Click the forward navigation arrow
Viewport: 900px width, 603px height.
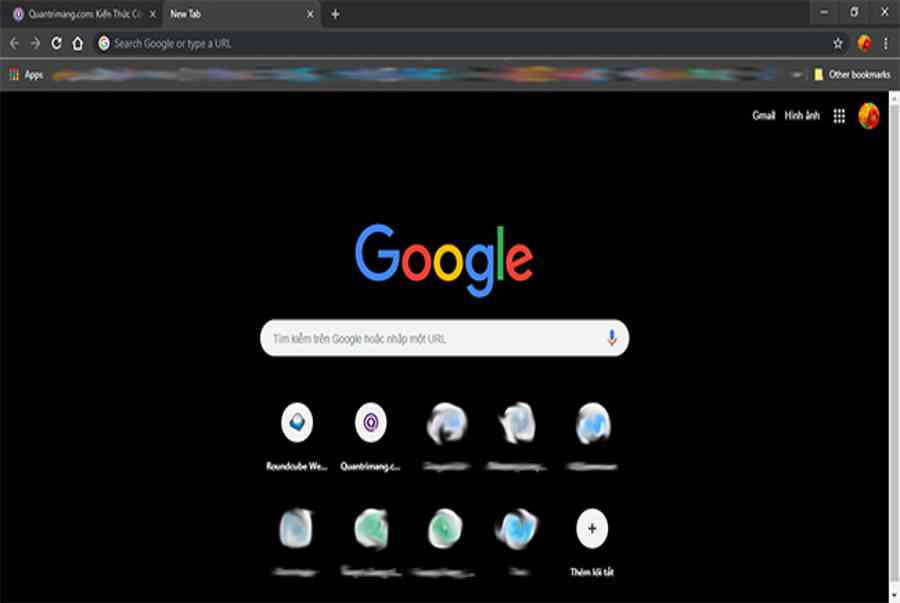[x=35, y=44]
